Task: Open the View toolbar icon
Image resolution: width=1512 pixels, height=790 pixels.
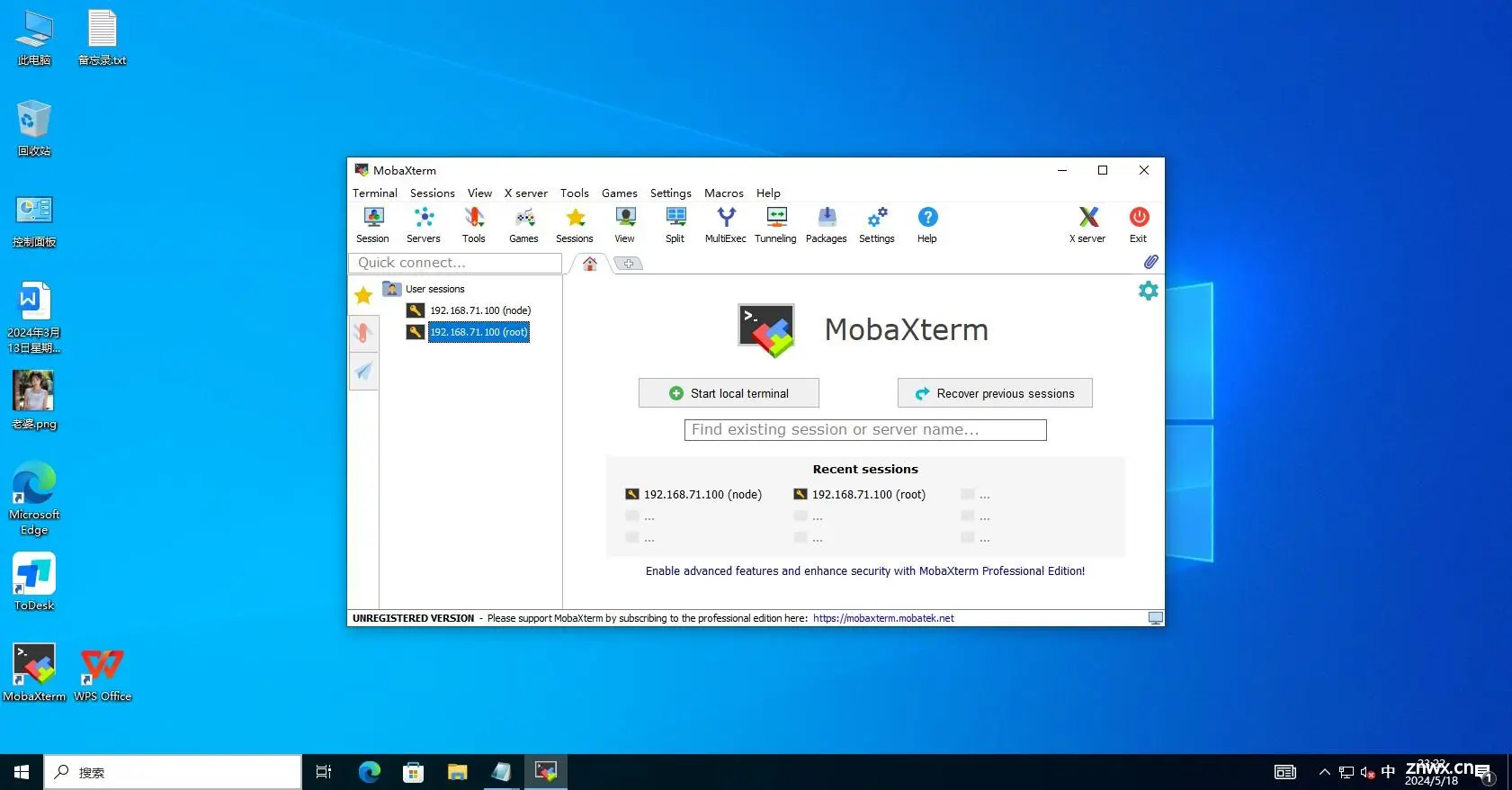Action: point(625,225)
